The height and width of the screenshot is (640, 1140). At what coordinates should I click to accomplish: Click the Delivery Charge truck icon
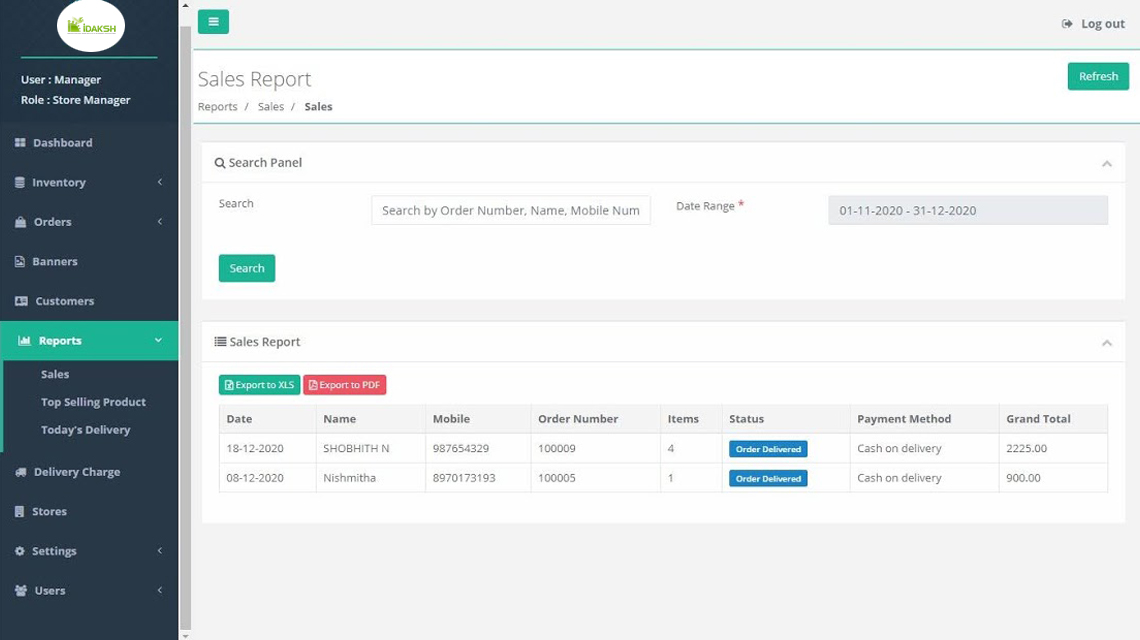tap(21, 472)
